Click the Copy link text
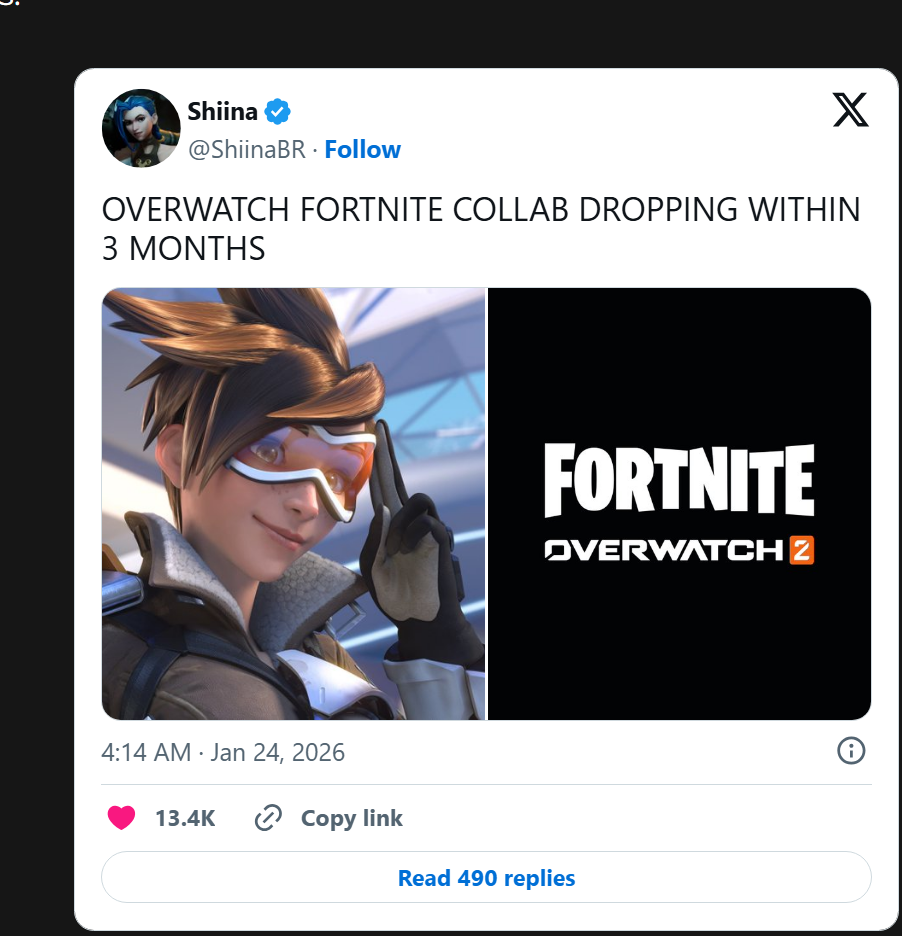902x936 pixels. (x=351, y=818)
